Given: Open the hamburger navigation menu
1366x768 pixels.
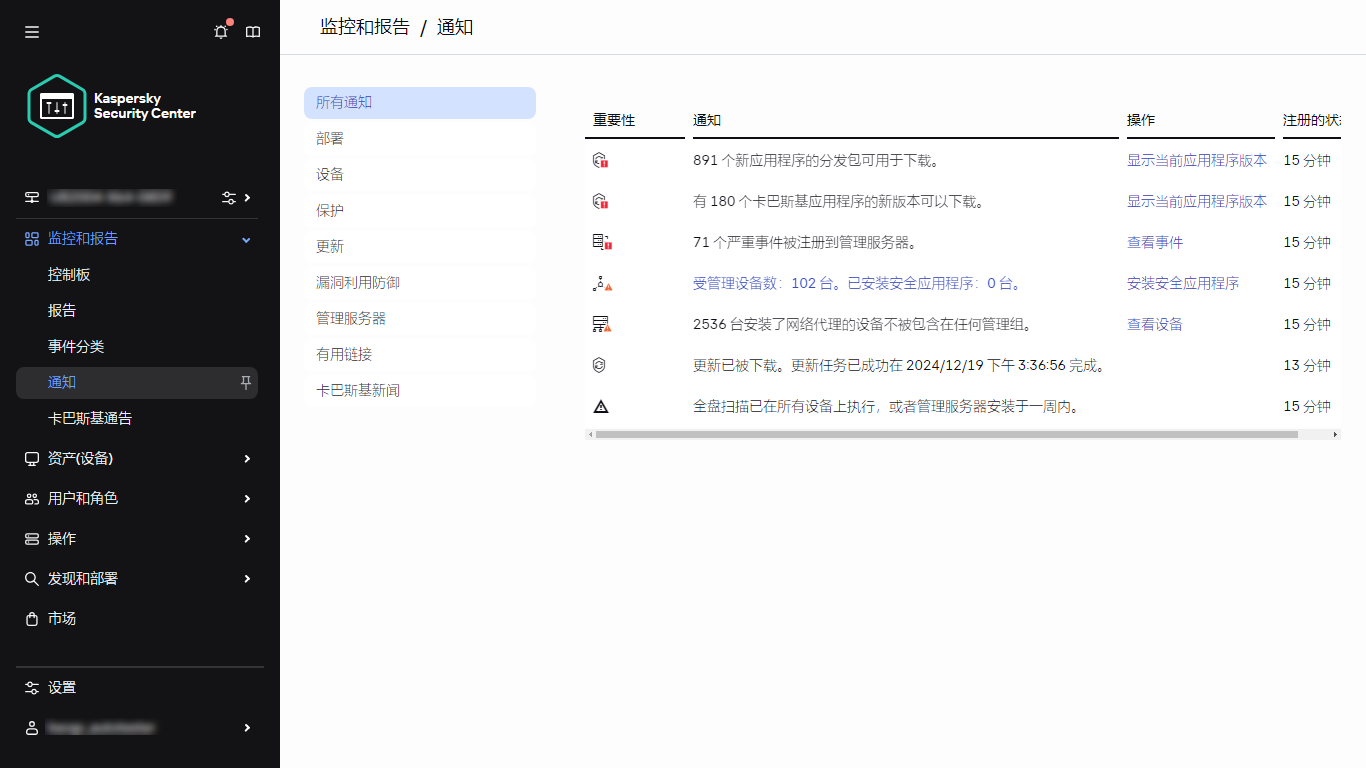Looking at the screenshot, I should click(x=31, y=31).
